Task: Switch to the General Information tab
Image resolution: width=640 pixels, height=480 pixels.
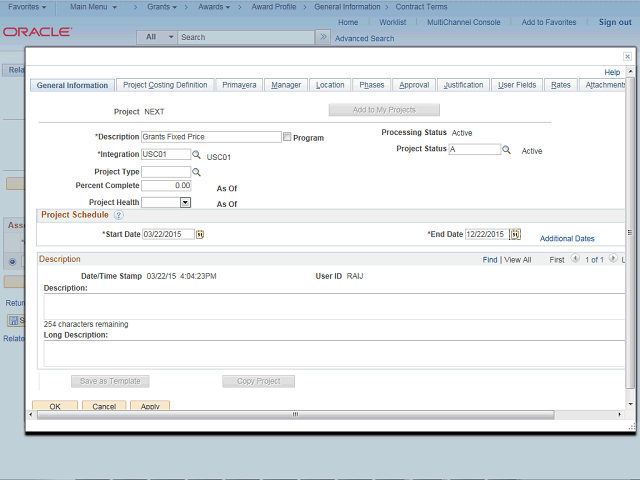Action: click(72, 85)
